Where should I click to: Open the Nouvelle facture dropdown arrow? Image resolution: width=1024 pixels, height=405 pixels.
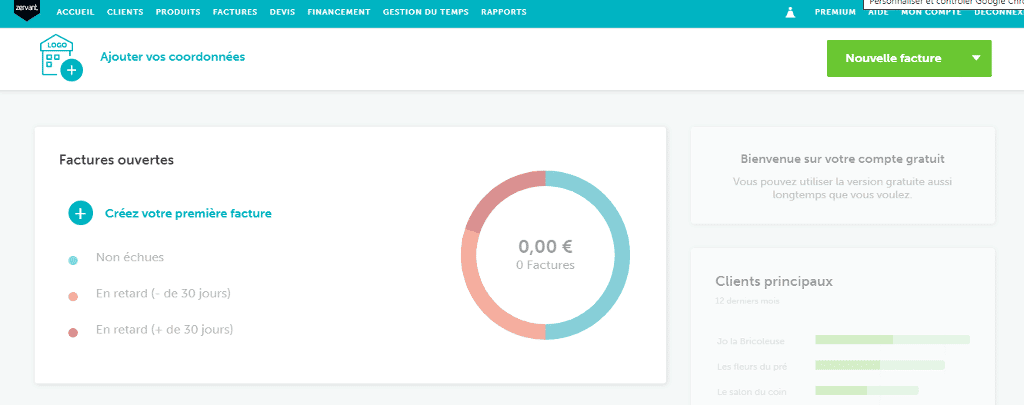976,58
